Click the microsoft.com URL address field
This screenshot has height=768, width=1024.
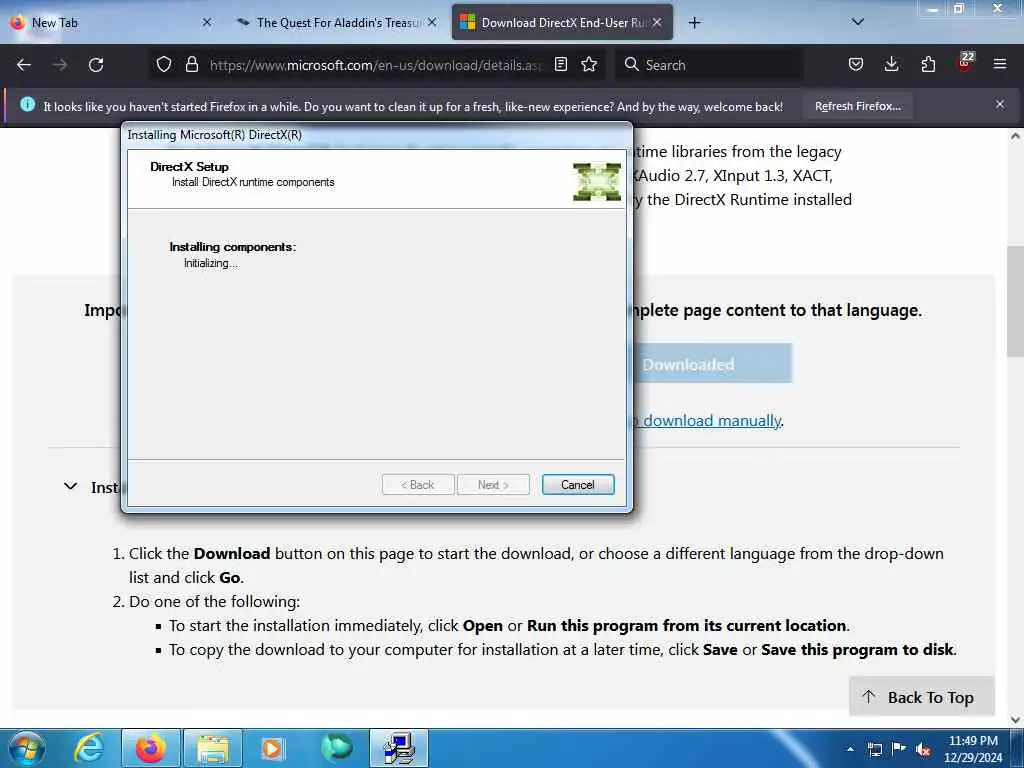pos(376,65)
